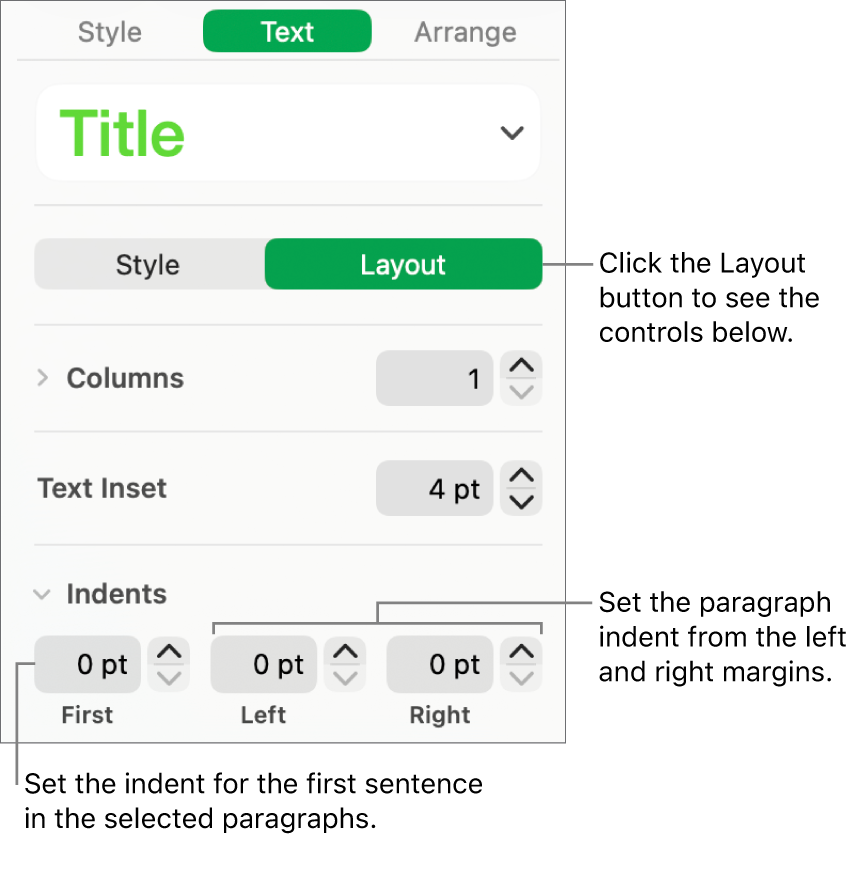Open the Title style dropdown chevron
This screenshot has height=873, width=857.
[x=511, y=132]
